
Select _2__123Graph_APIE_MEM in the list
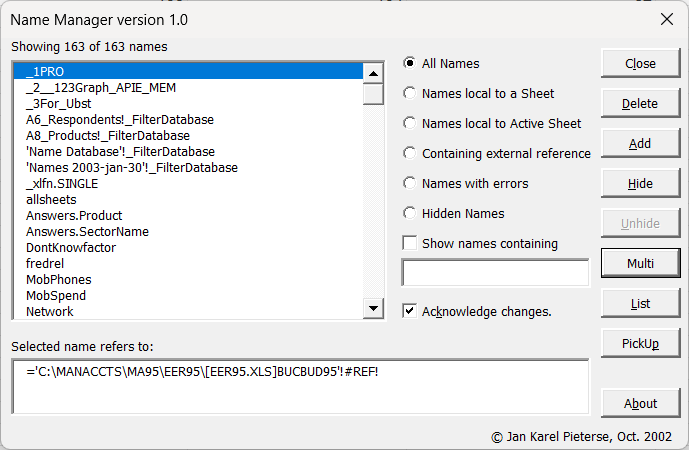tap(189, 87)
